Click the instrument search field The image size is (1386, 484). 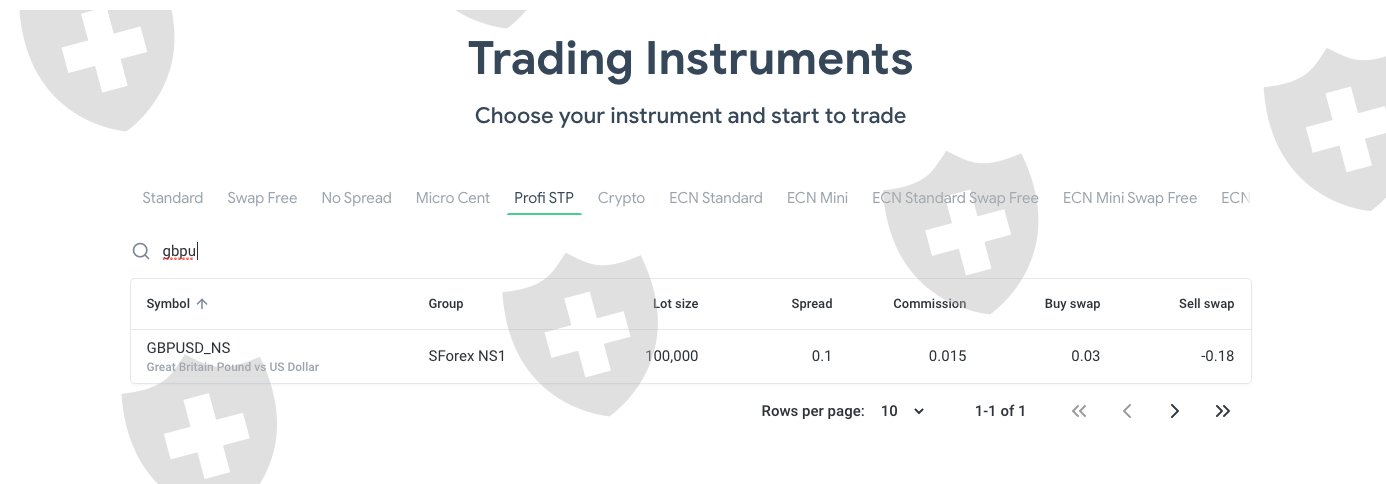point(600,251)
